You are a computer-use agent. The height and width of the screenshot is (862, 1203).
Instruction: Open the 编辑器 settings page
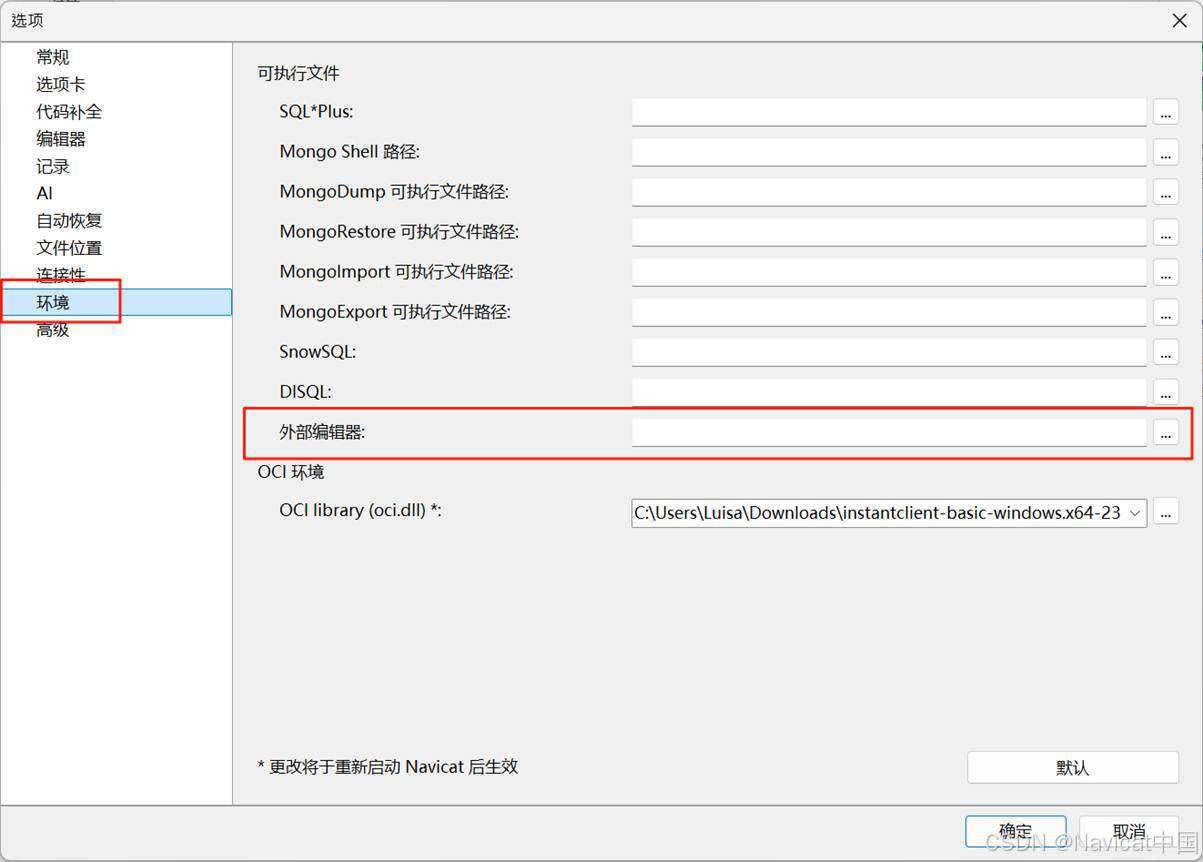tap(61, 138)
